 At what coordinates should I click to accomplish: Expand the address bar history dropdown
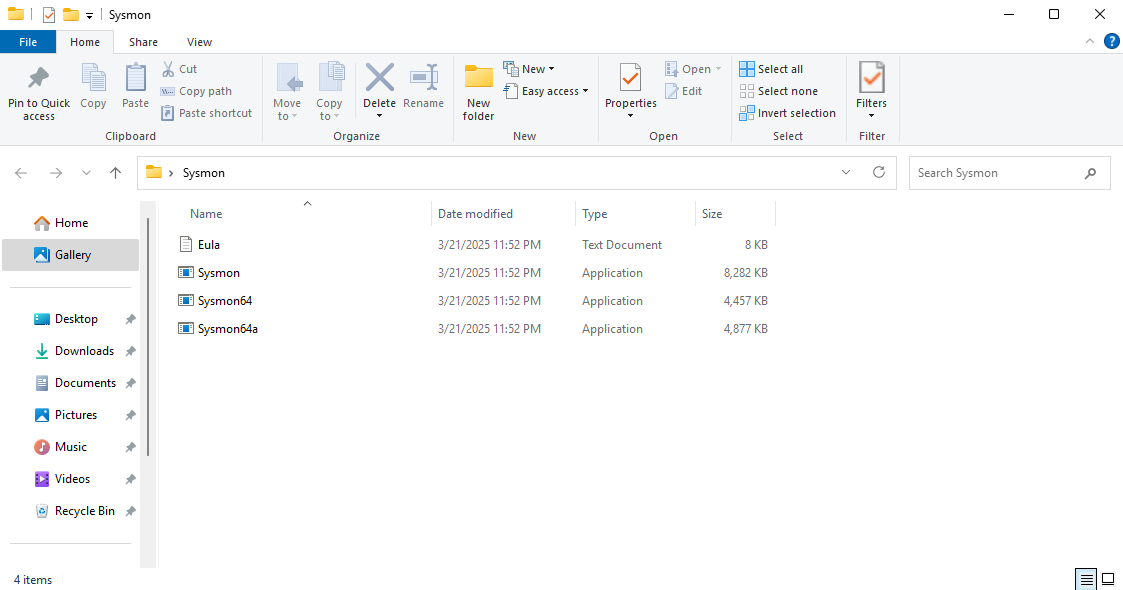[847, 172]
